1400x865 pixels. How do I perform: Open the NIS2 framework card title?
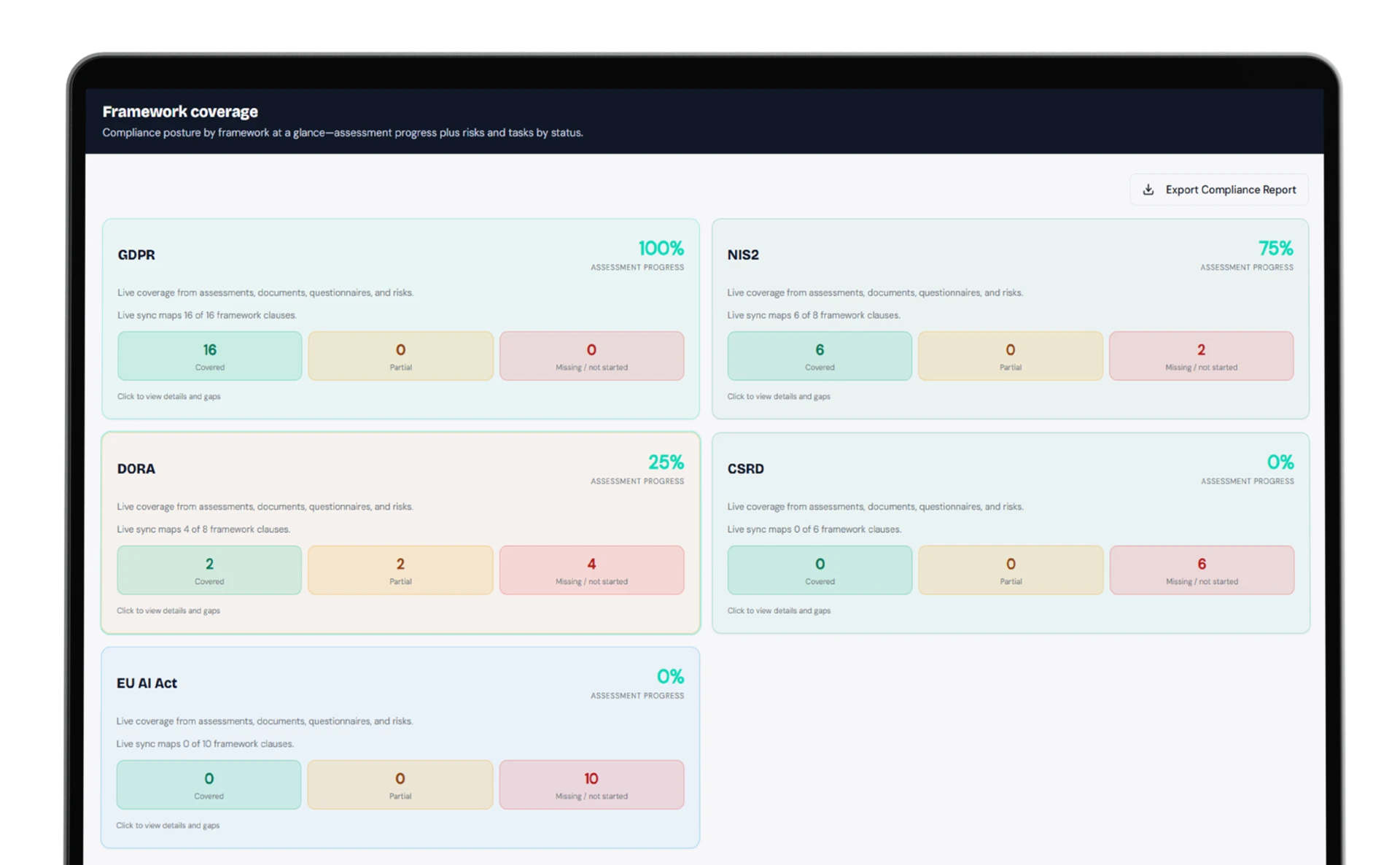click(743, 255)
